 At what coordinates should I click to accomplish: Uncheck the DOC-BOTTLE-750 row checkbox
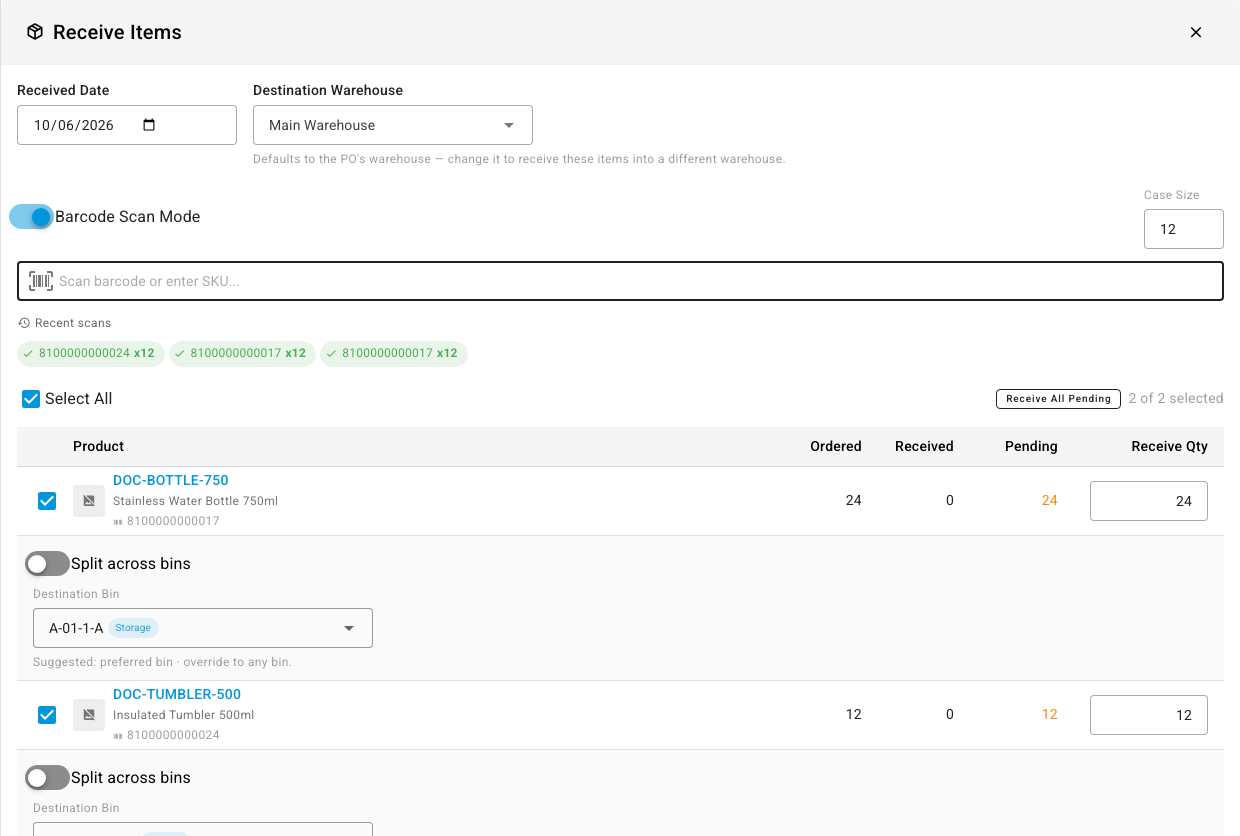[47, 501]
